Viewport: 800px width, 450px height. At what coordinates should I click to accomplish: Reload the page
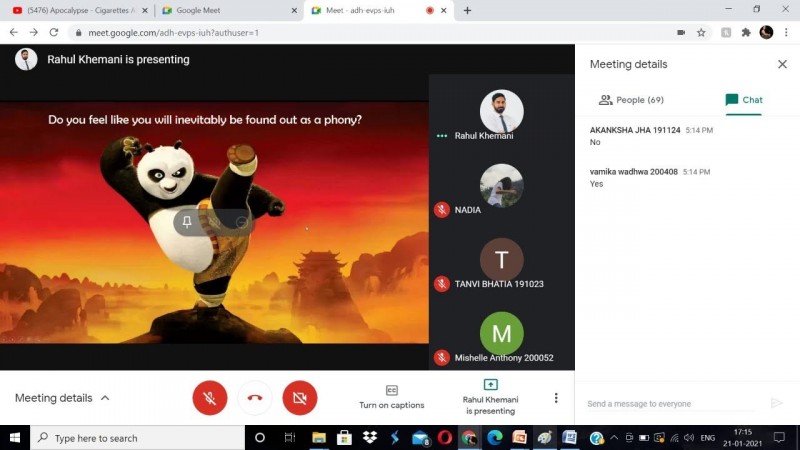point(54,32)
